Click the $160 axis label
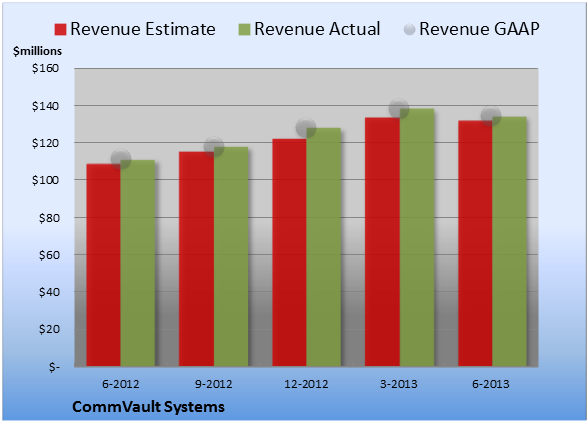 point(45,68)
